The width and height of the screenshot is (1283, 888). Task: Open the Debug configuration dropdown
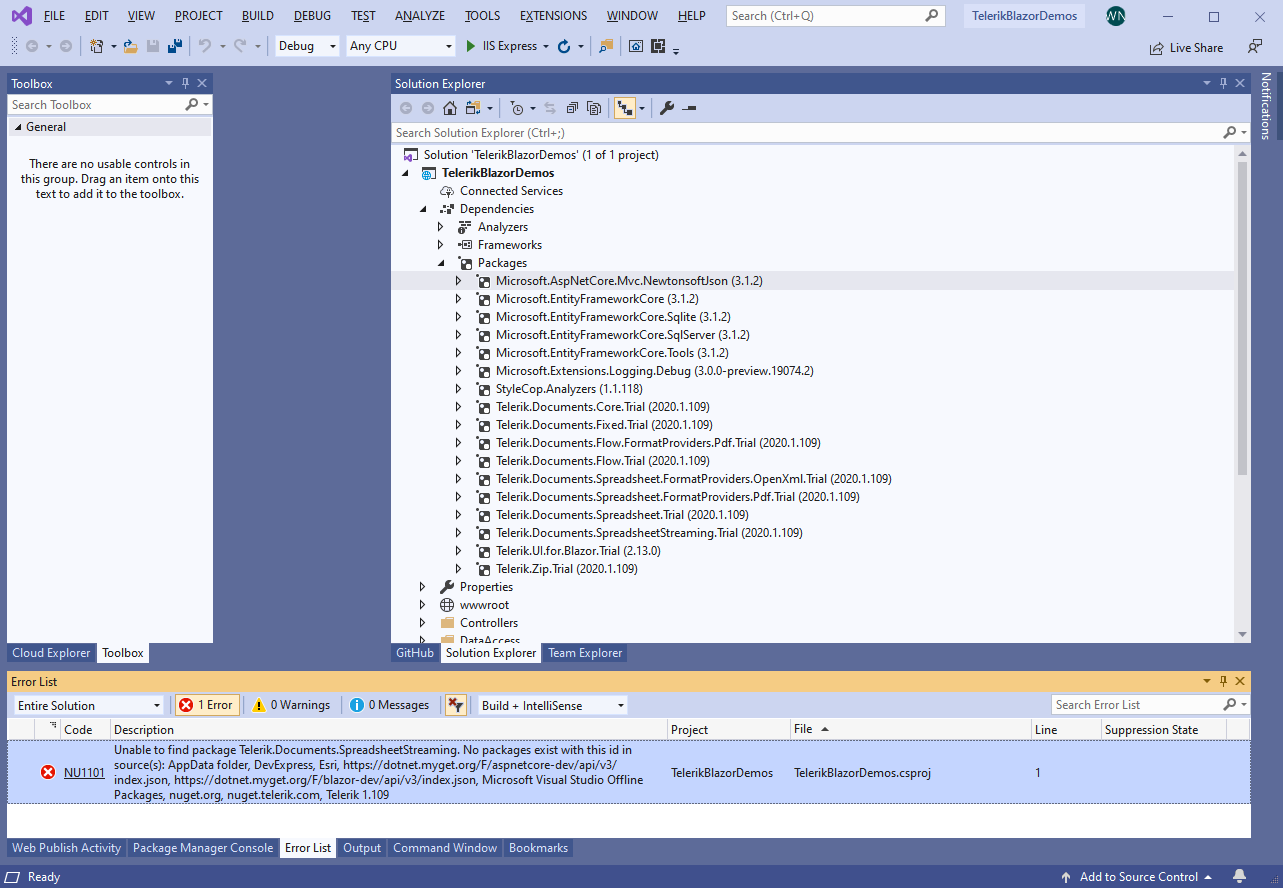coord(307,46)
